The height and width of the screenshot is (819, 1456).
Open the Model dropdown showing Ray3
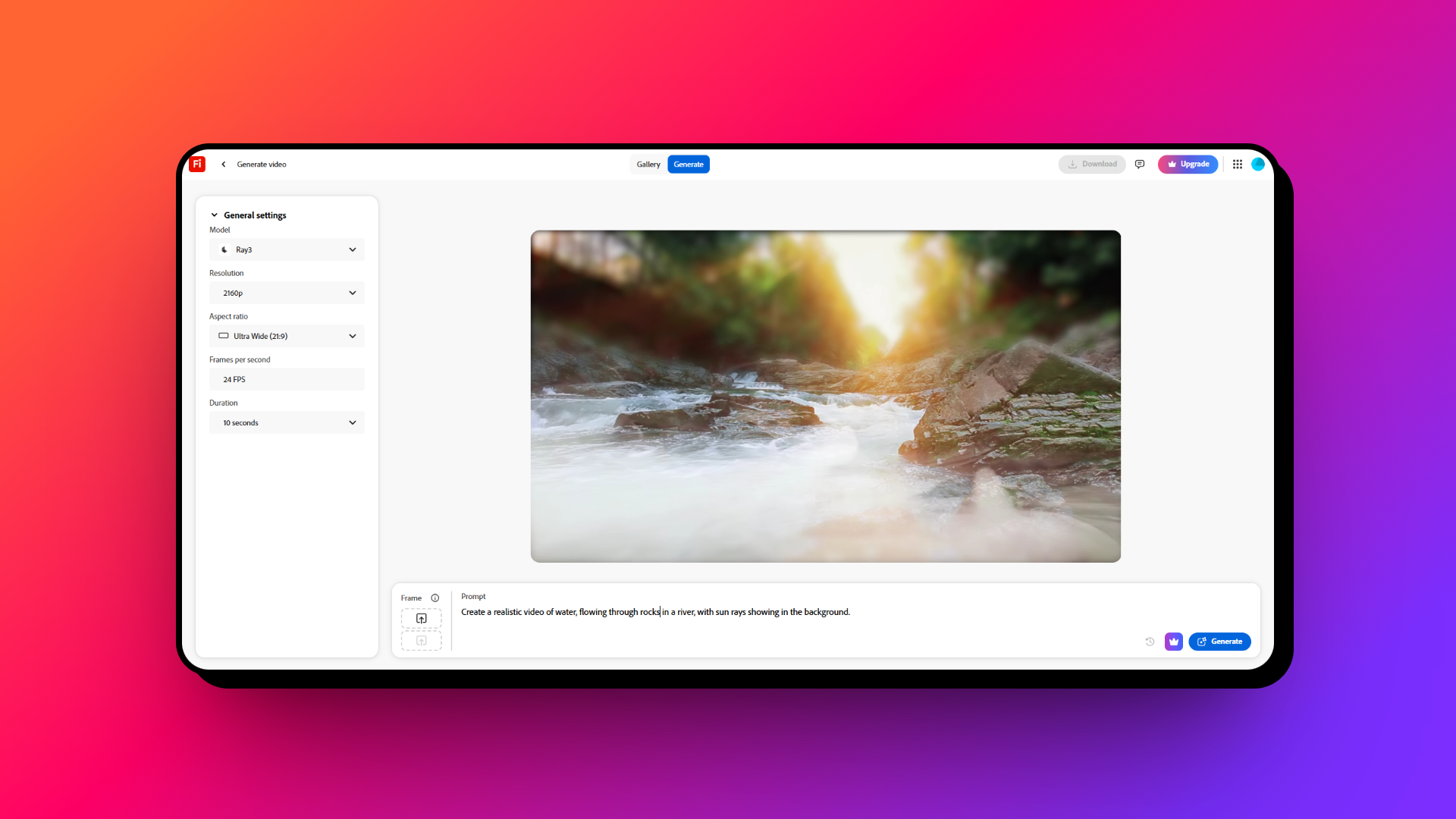tap(287, 249)
